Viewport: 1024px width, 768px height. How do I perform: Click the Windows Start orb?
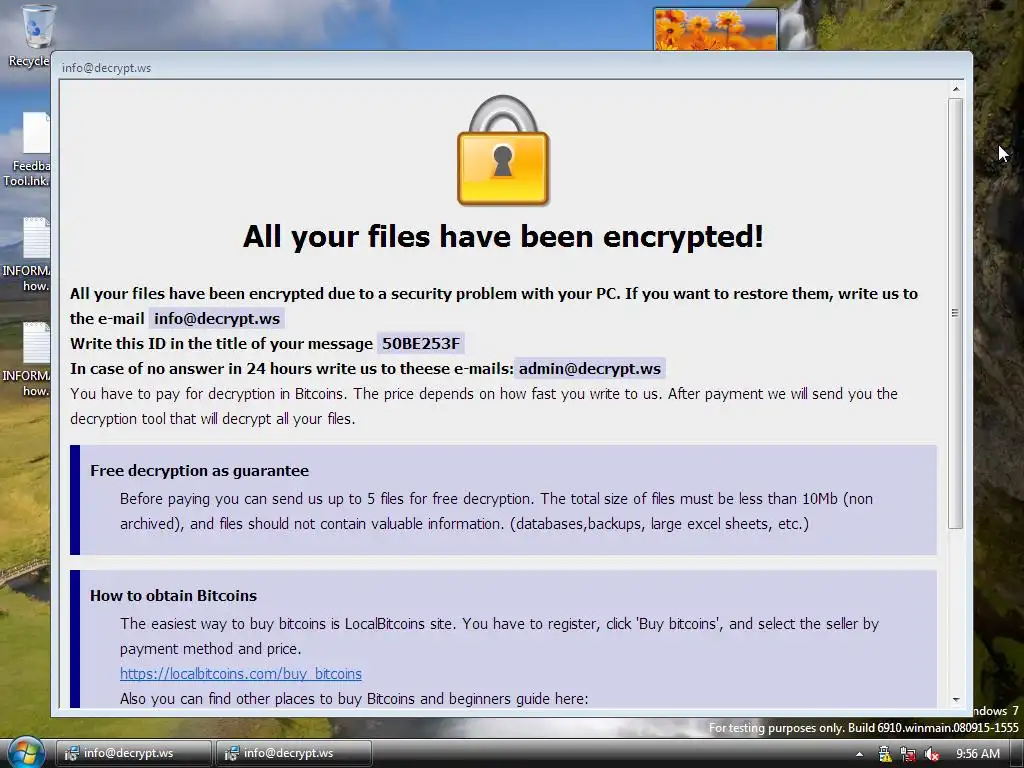25,752
